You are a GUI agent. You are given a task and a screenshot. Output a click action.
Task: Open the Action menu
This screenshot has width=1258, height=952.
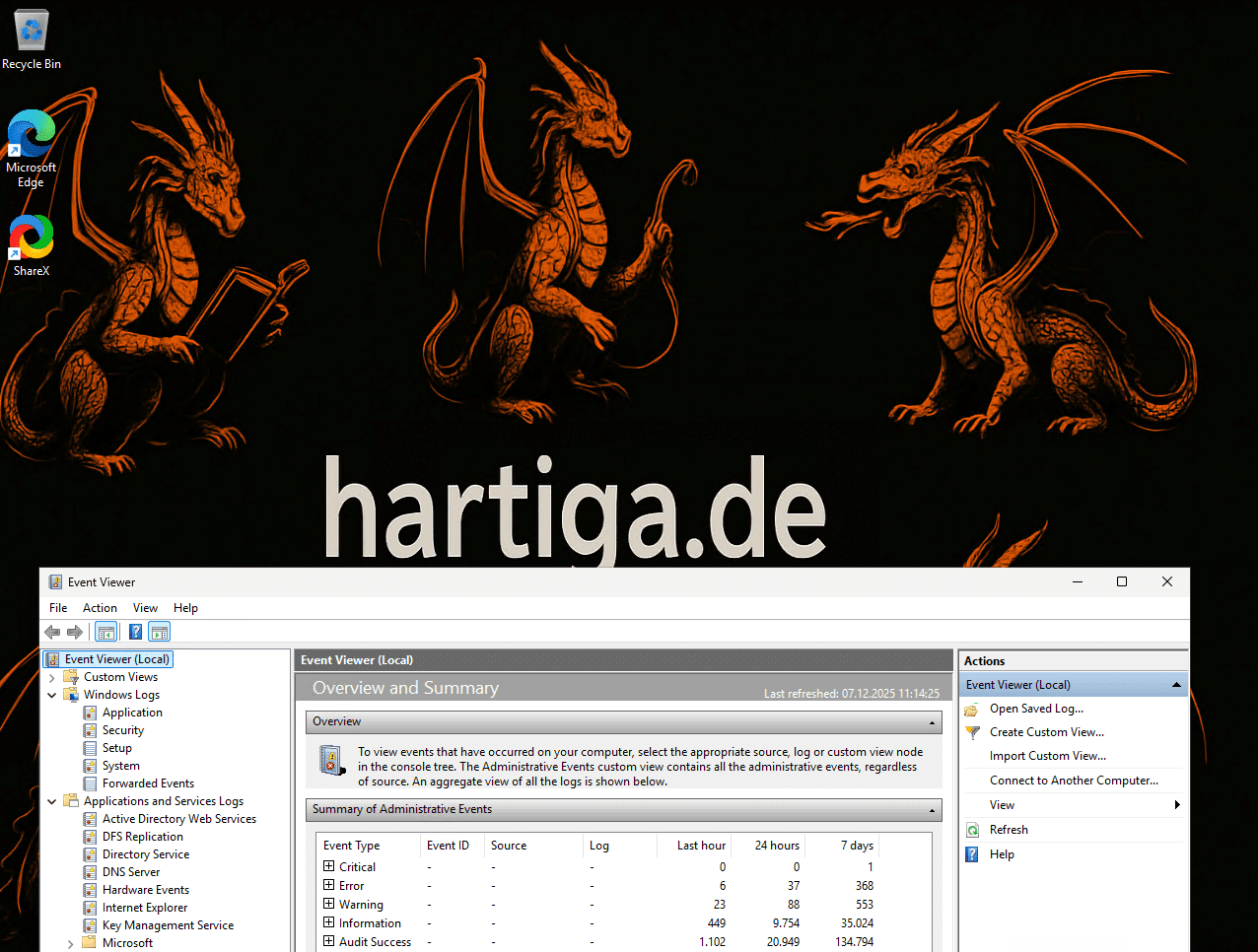click(x=100, y=608)
